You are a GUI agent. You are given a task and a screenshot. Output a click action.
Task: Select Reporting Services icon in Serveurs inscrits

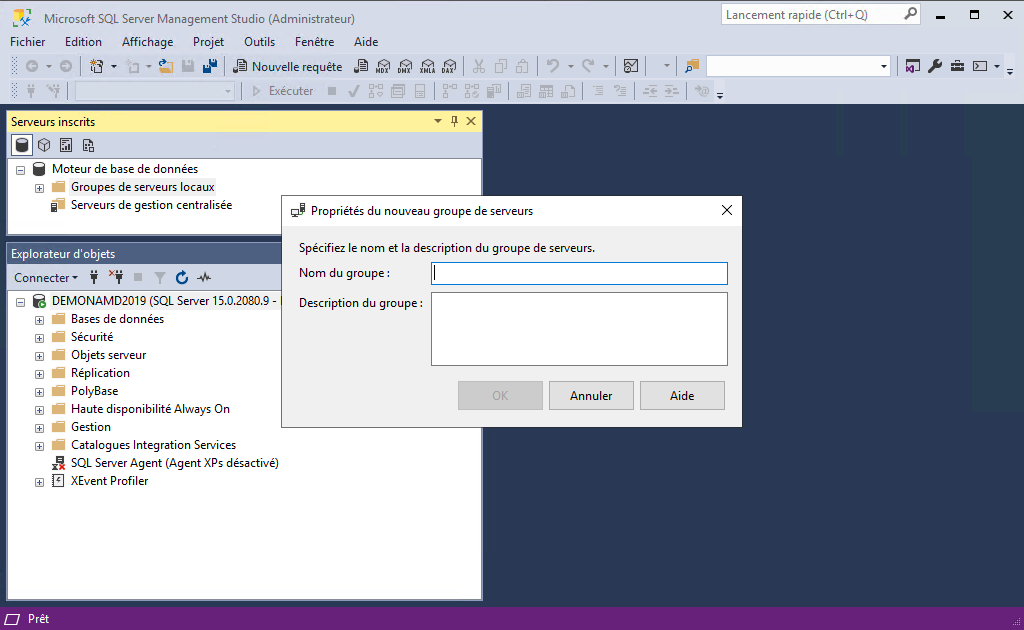[66, 145]
